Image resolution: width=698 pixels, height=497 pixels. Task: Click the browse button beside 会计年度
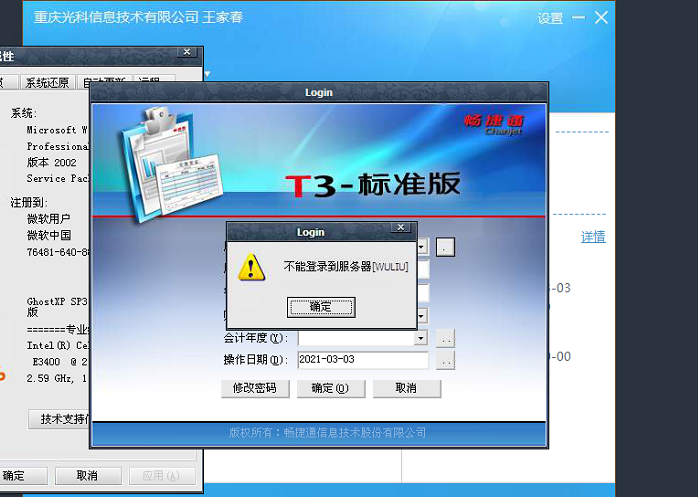point(446,338)
